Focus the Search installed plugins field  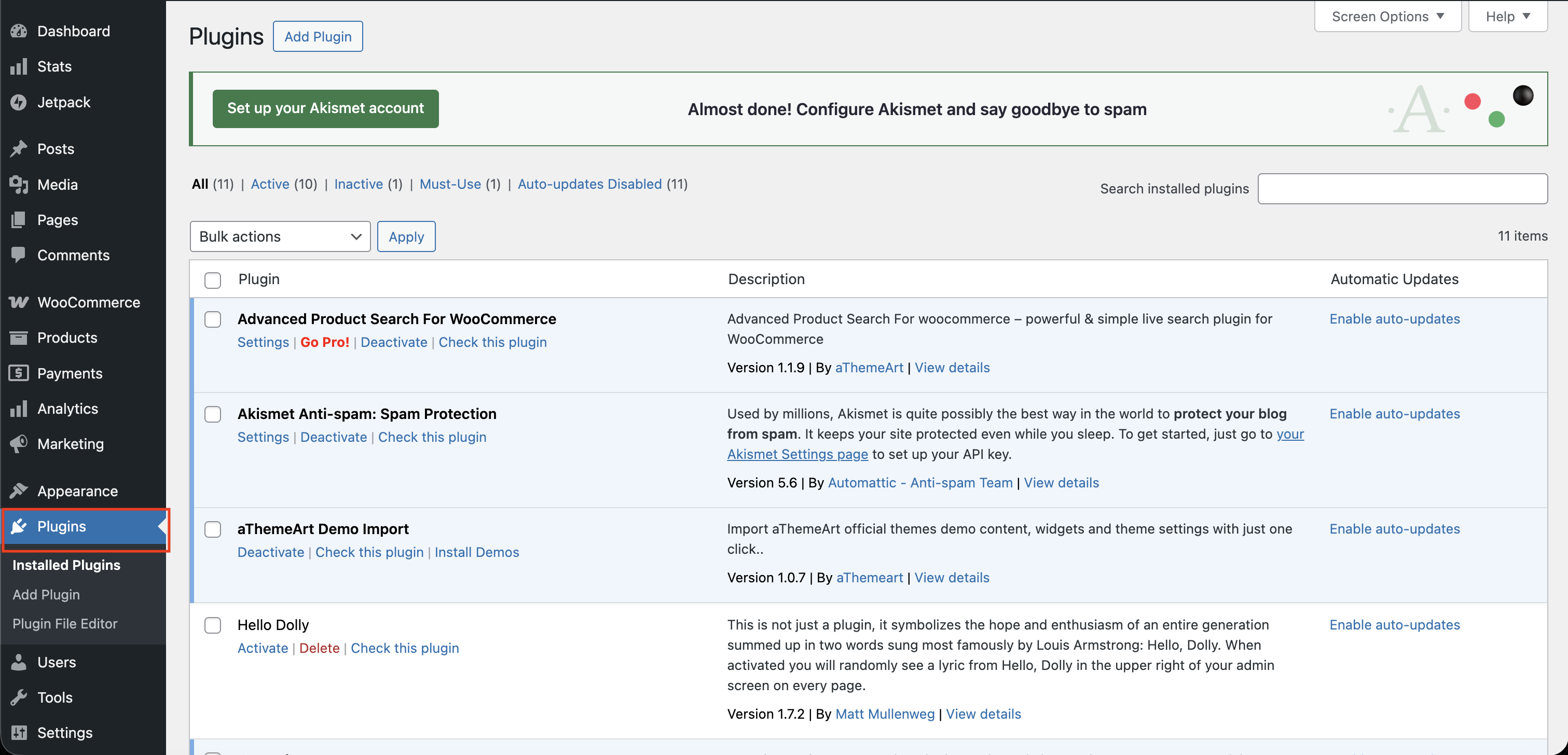point(1402,189)
